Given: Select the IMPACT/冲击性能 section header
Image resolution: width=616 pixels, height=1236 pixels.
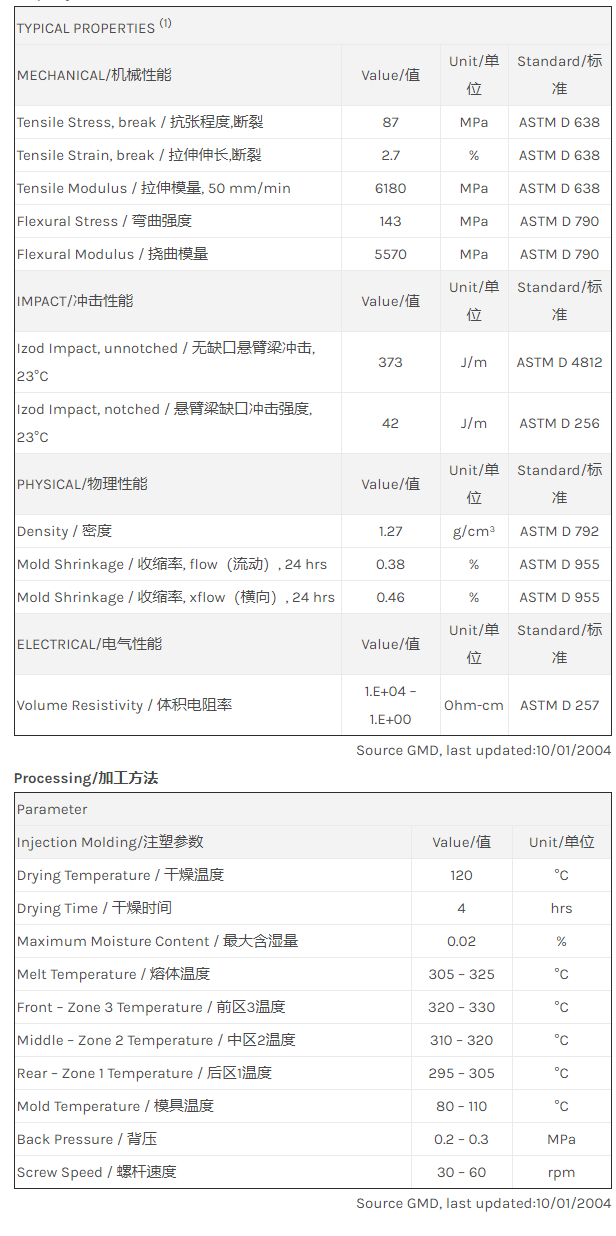Looking at the screenshot, I should [75, 301].
